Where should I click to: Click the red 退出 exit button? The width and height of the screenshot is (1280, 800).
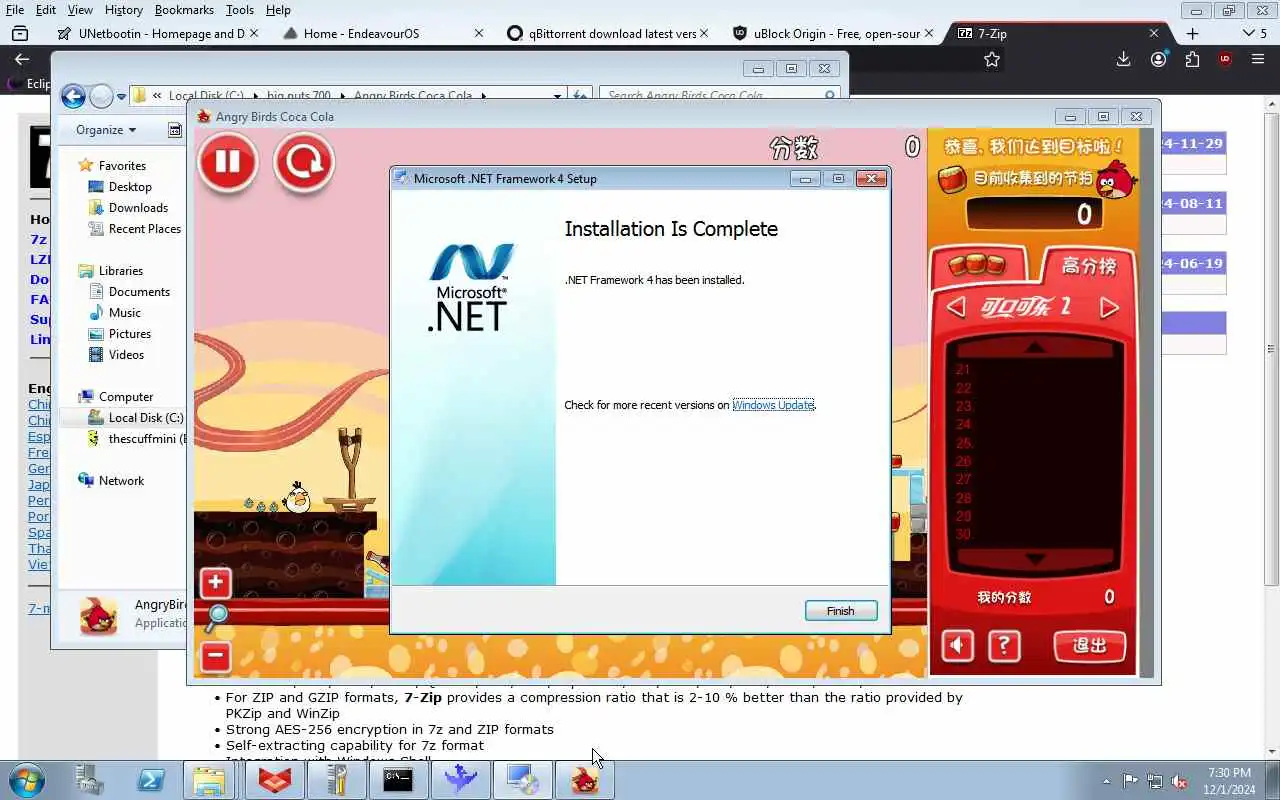point(1090,646)
